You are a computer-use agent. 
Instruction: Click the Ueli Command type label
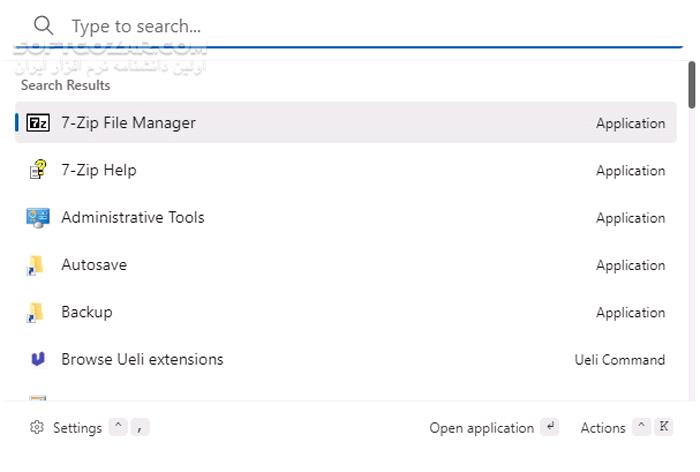tap(620, 359)
